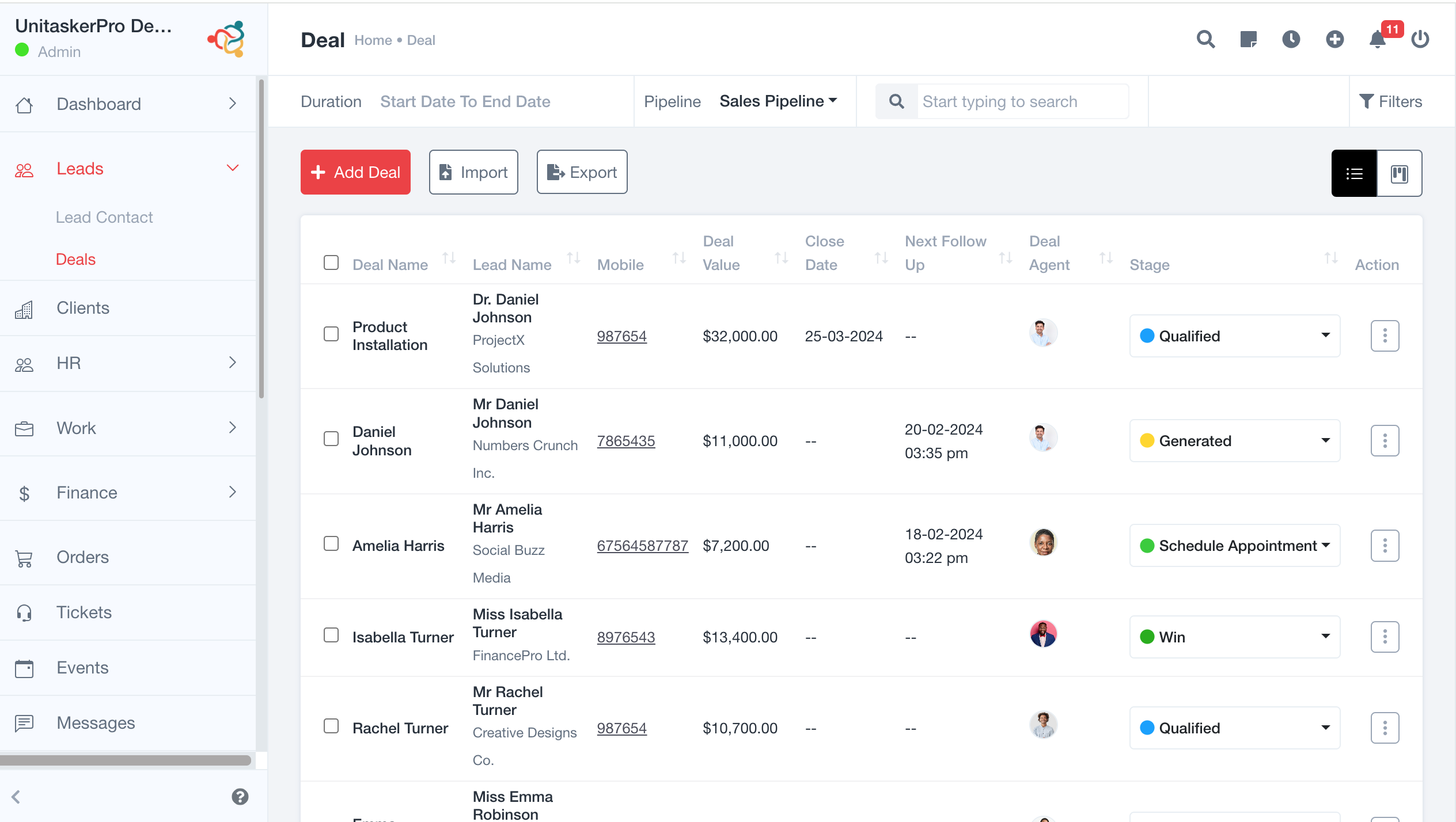
Task: Check the Rachel Turner row checkbox
Action: 331,726
